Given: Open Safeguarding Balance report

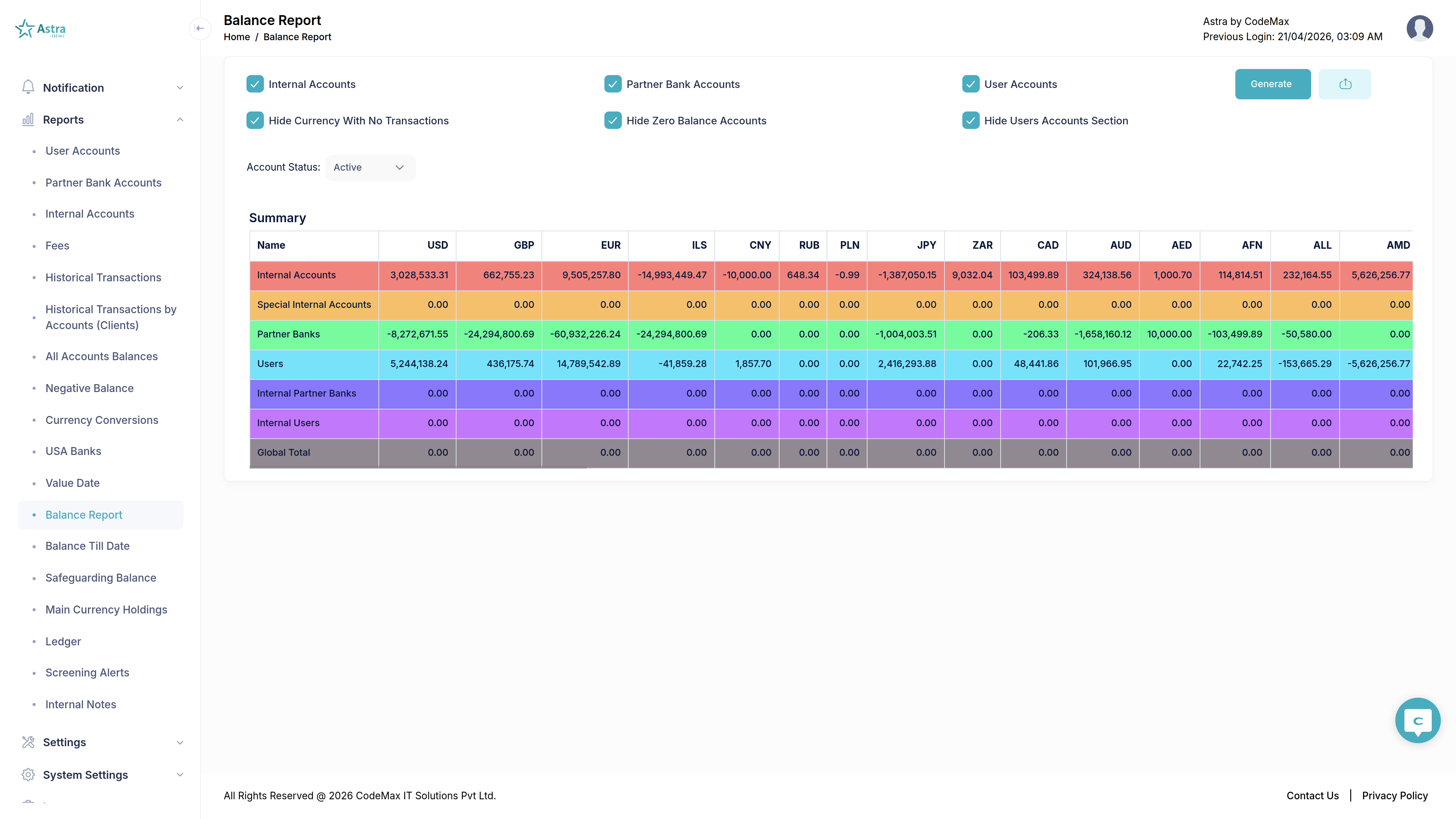Looking at the screenshot, I should [x=100, y=577].
